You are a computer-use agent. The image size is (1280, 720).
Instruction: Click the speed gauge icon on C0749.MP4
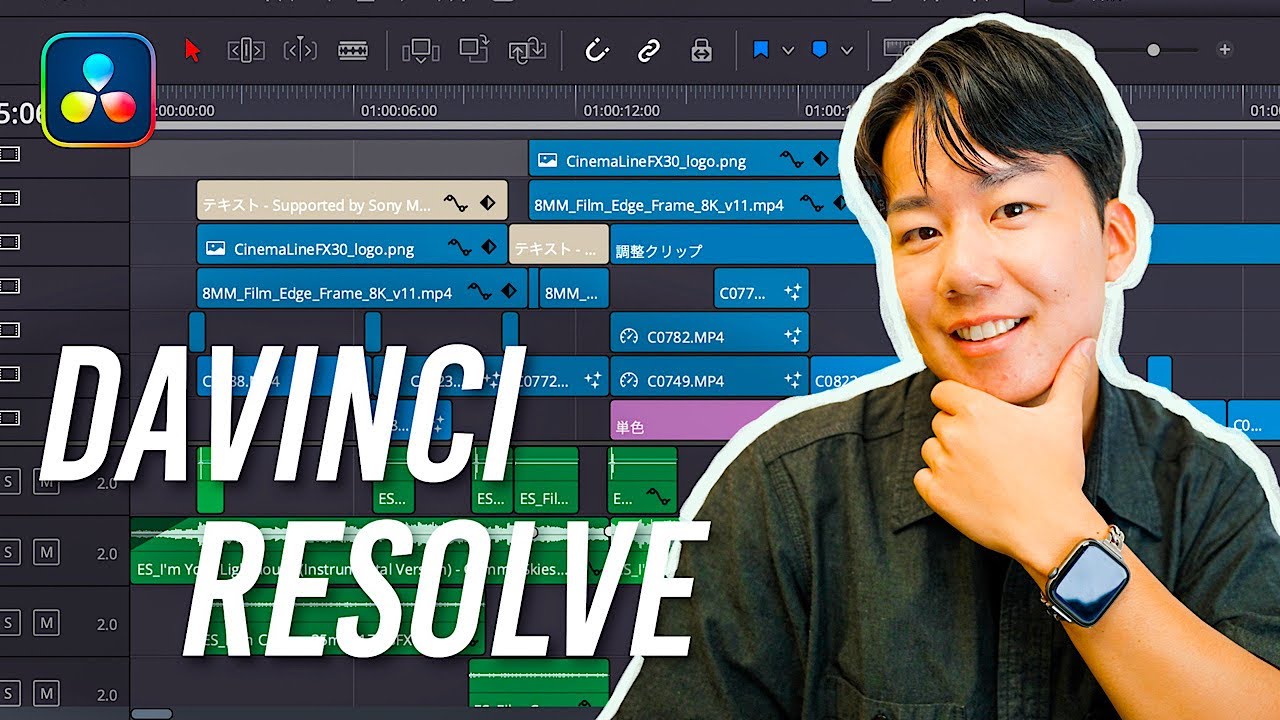(x=629, y=380)
